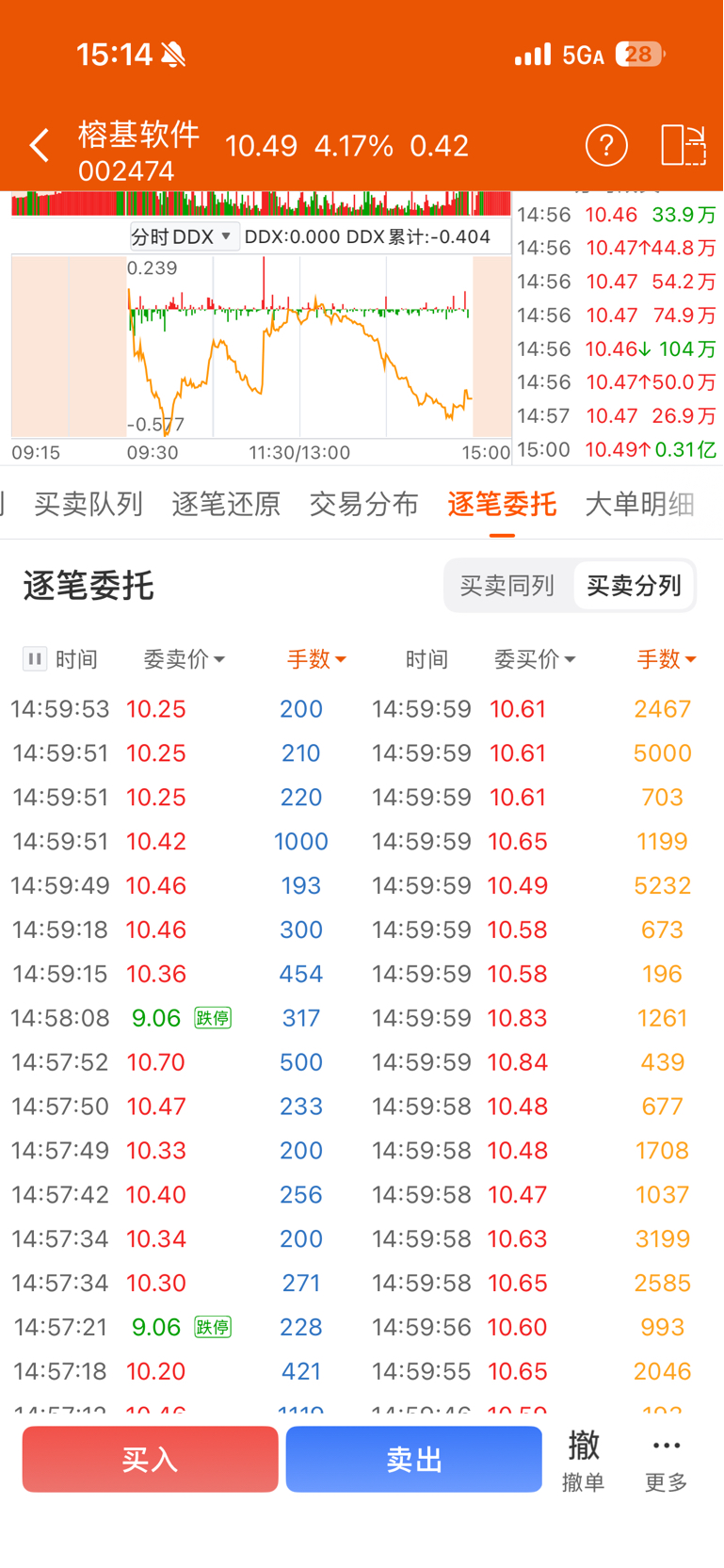
Task: Tap the signal strength bars
Action: (533, 55)
